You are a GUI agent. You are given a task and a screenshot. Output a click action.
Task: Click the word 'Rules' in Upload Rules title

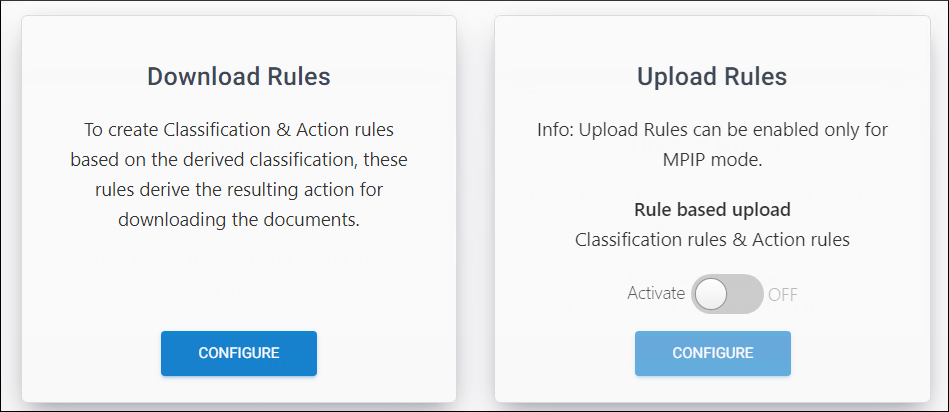(x=755, y=77)
